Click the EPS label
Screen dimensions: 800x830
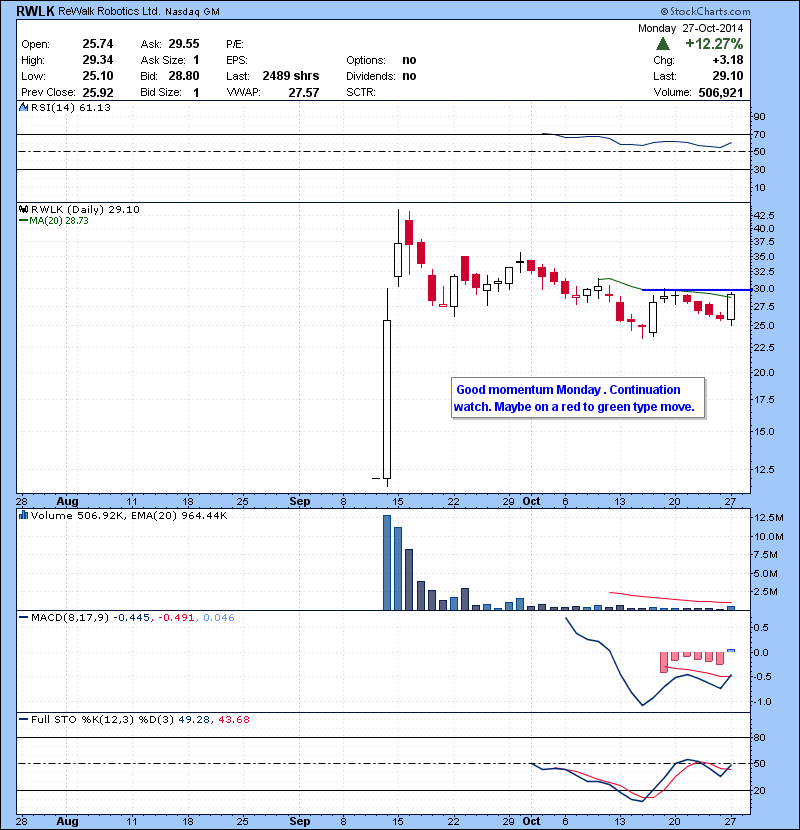[x=237, y=60]
